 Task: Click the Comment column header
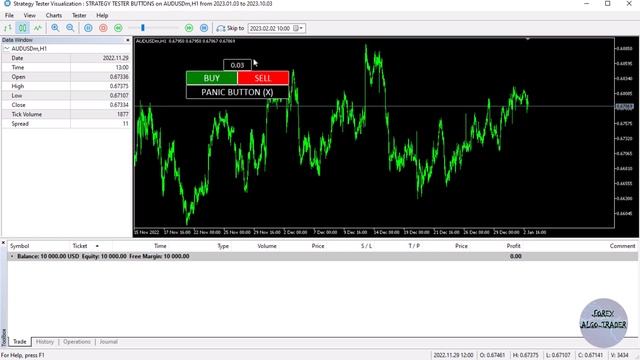622,246
